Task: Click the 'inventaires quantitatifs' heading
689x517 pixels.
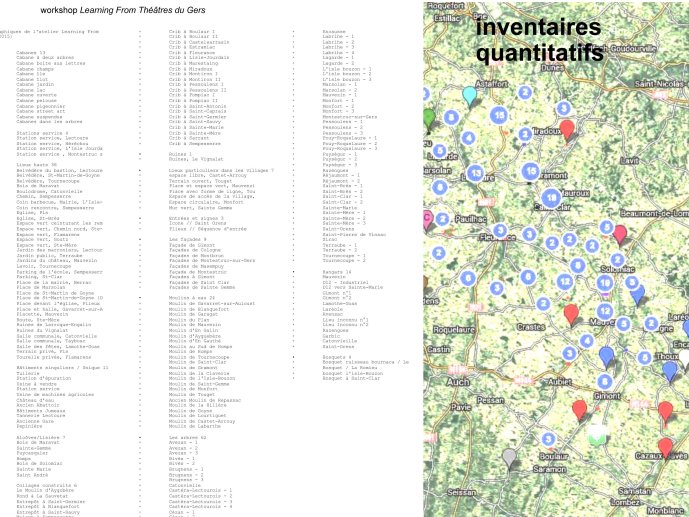Action: tap(540, 40)
